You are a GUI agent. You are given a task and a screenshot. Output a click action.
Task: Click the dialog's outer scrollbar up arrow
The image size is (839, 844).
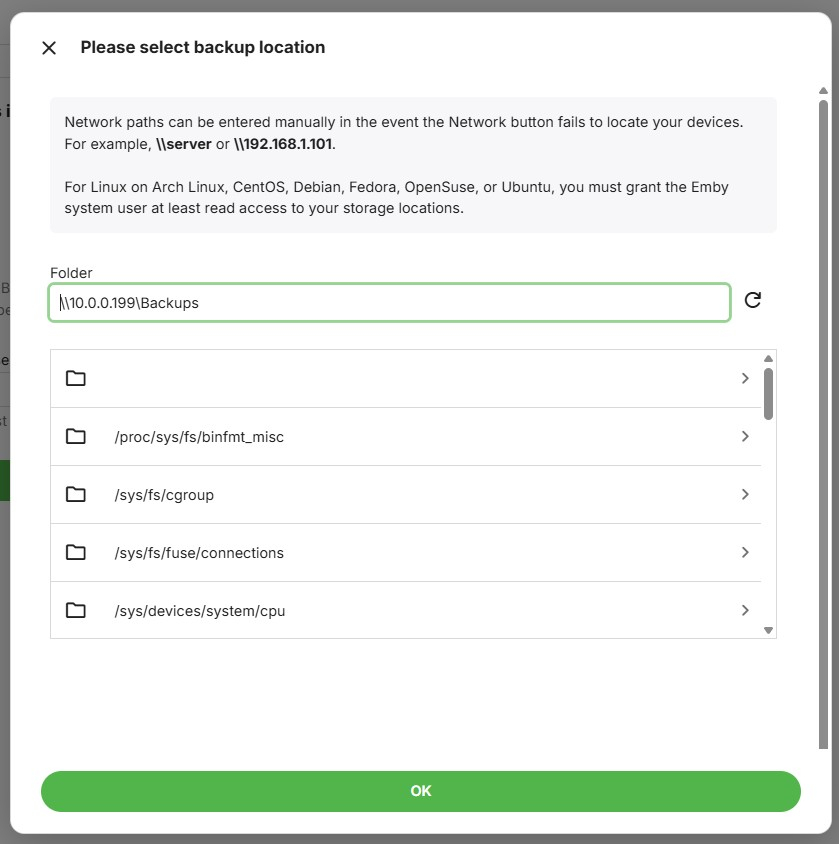pos(823,90)
